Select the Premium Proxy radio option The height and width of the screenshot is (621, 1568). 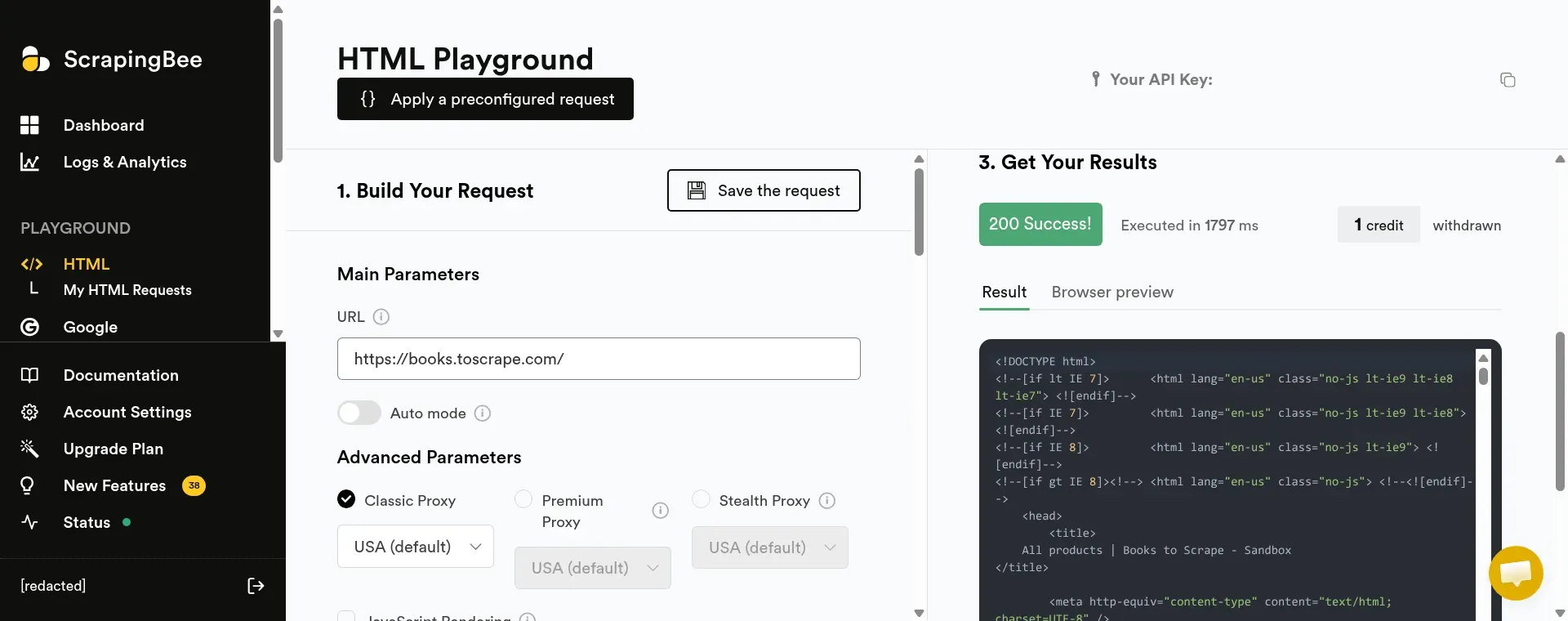tap(523, 498)
